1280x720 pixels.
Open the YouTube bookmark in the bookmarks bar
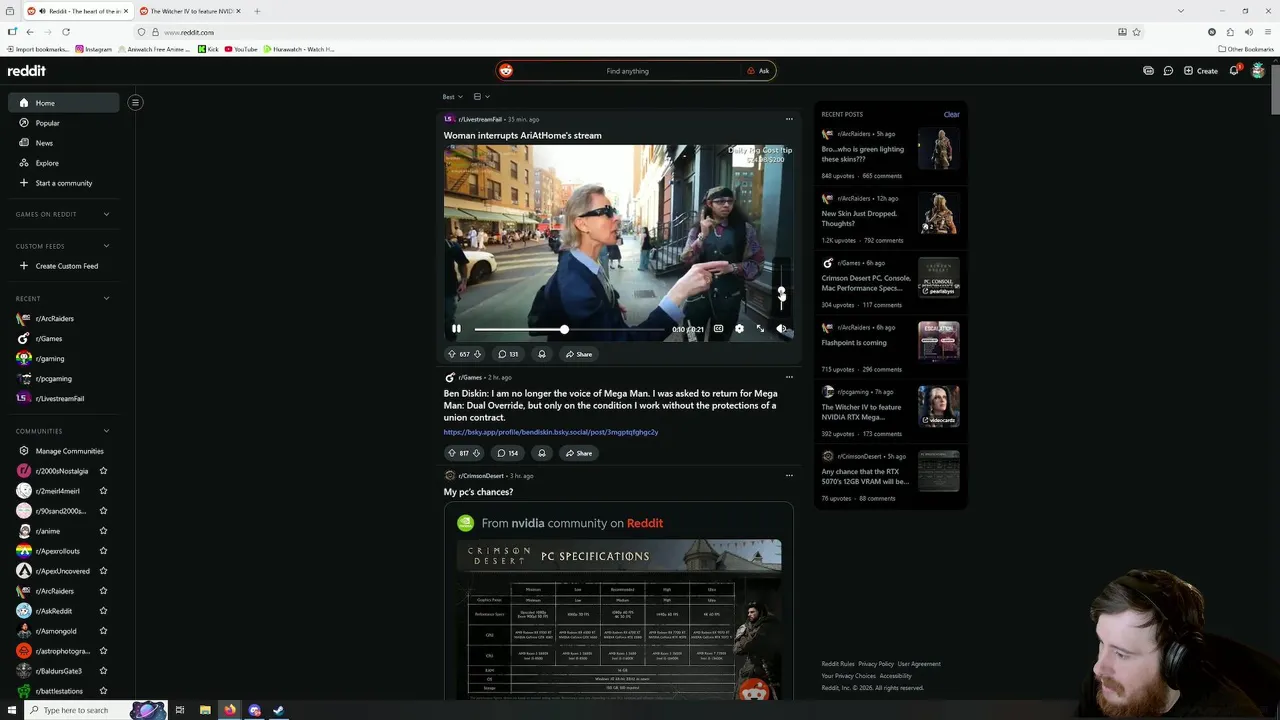point(241,49)
